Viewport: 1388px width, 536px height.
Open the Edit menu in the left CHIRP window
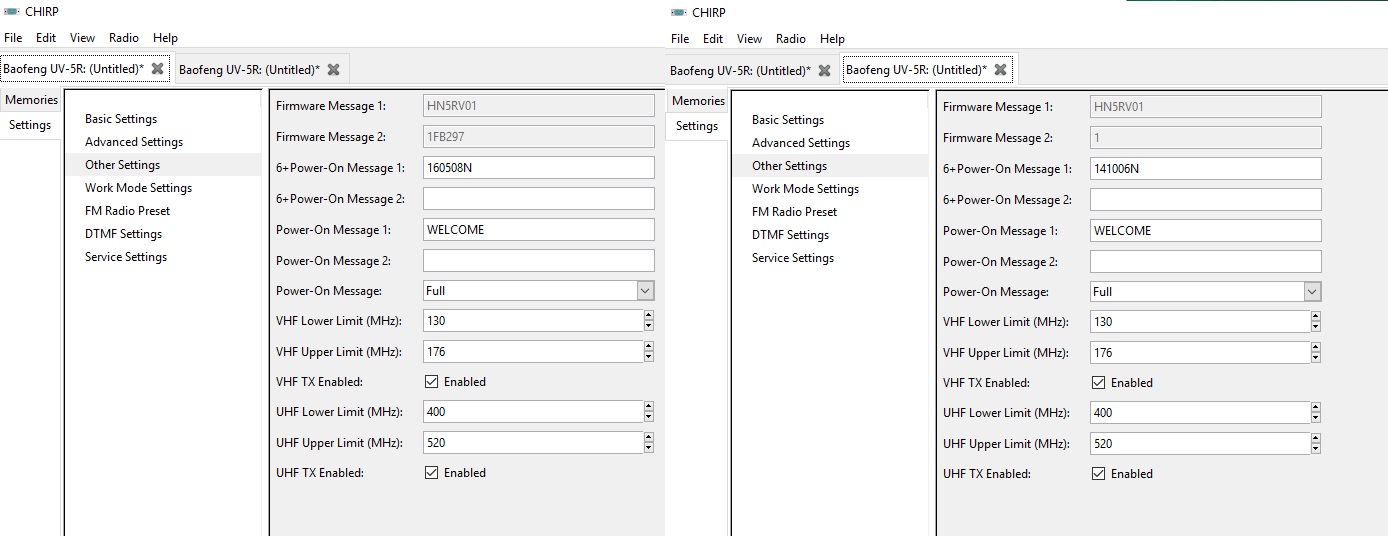pyautogui.click(x=46, y=38)
